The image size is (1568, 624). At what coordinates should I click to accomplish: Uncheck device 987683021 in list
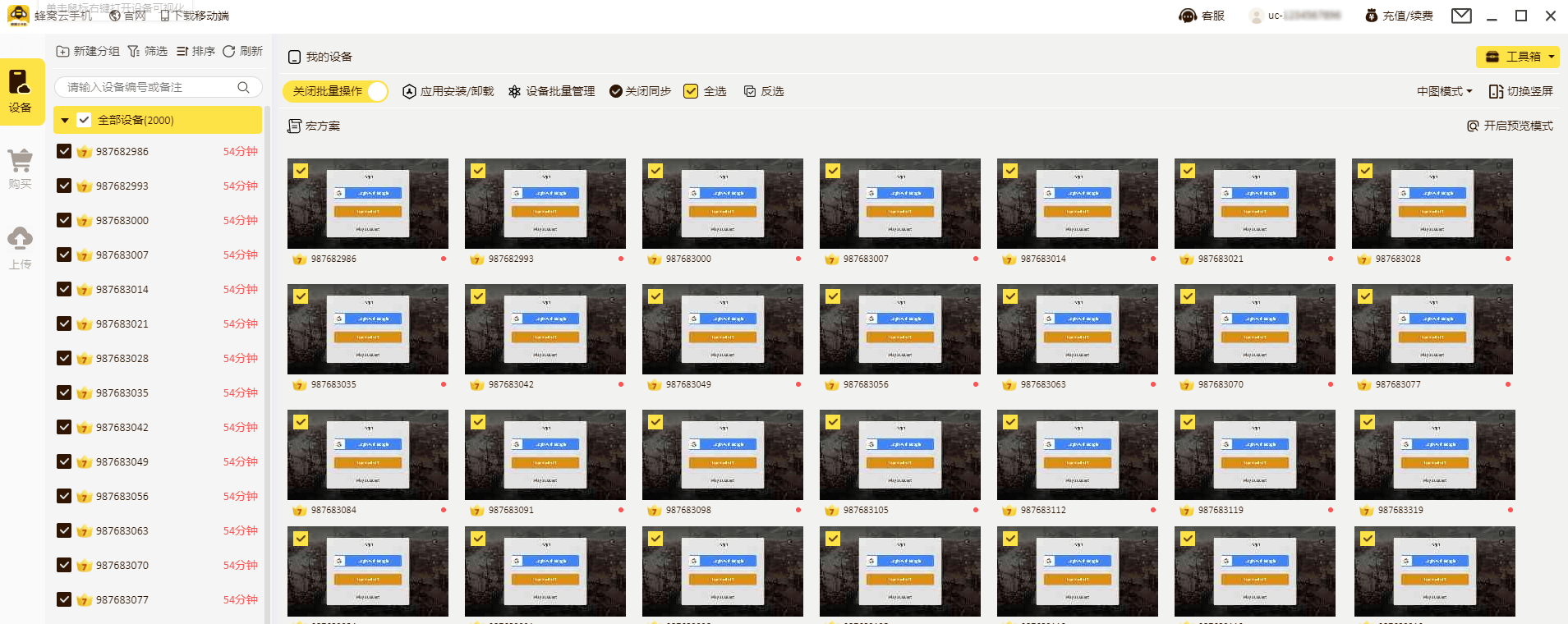tap(64, 323)
